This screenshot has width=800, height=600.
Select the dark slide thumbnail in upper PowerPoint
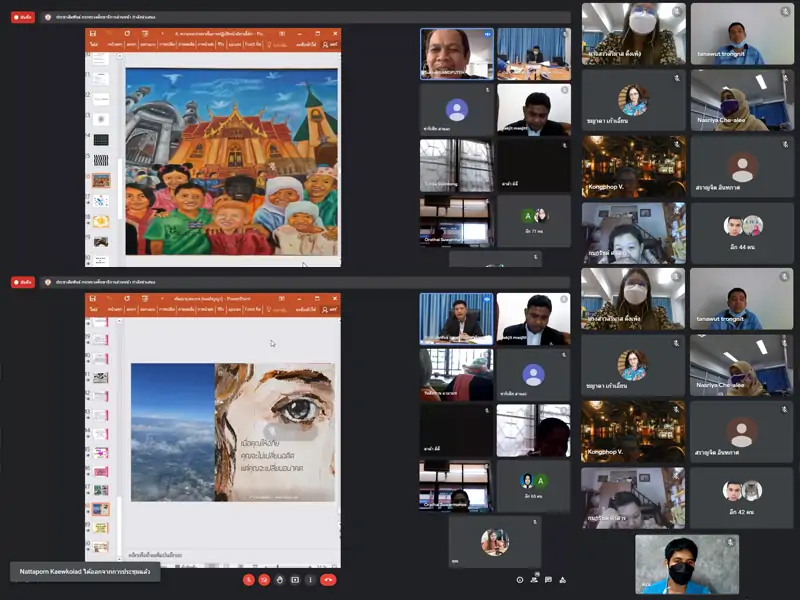click(101, 140)
